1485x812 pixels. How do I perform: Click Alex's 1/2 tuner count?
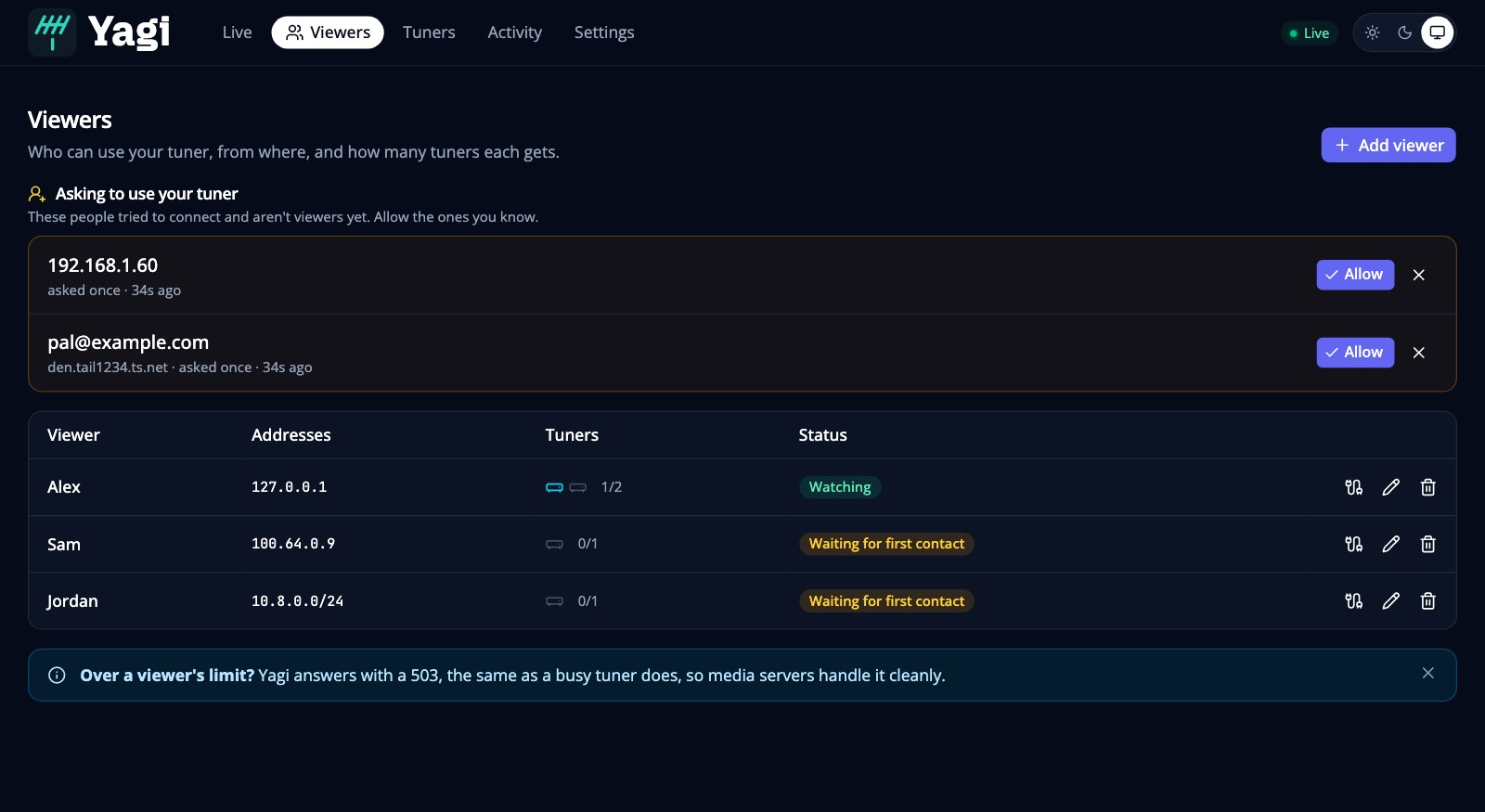612,487
